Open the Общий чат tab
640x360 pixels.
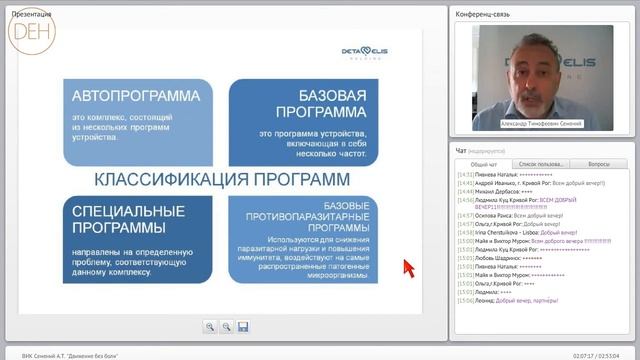coord(484,164)
